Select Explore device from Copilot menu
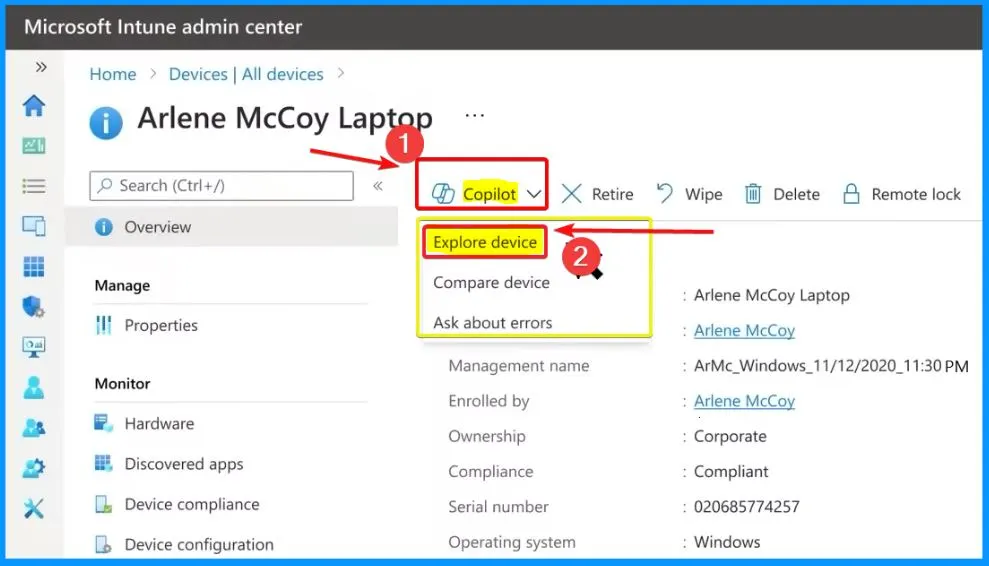The image size is (989, 566). point(484,242)
